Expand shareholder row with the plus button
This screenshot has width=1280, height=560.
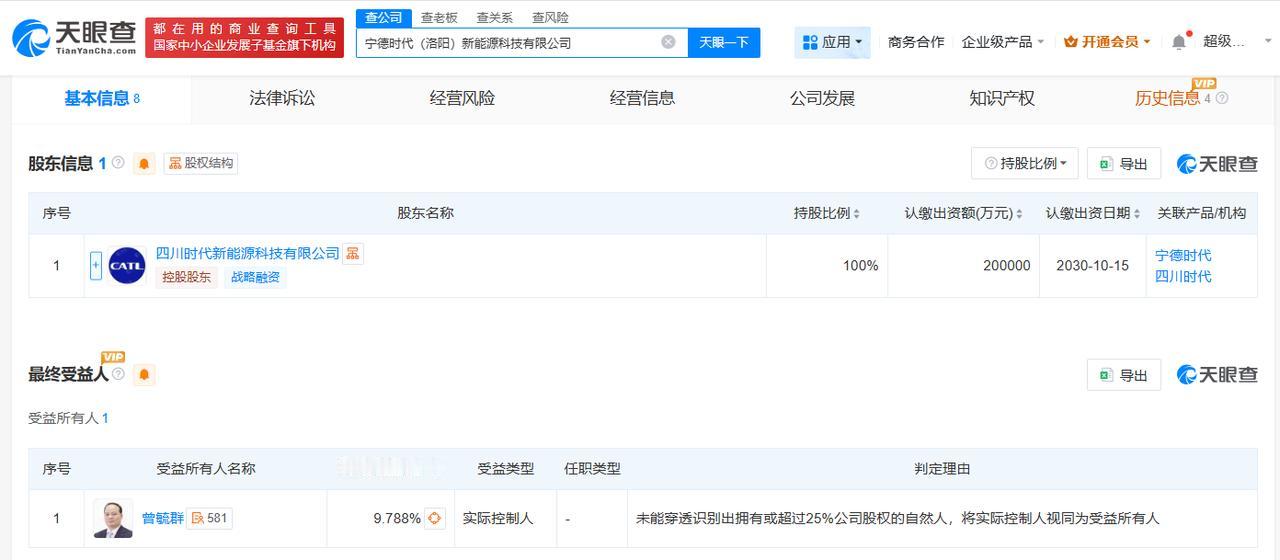(x=96, y=266)
